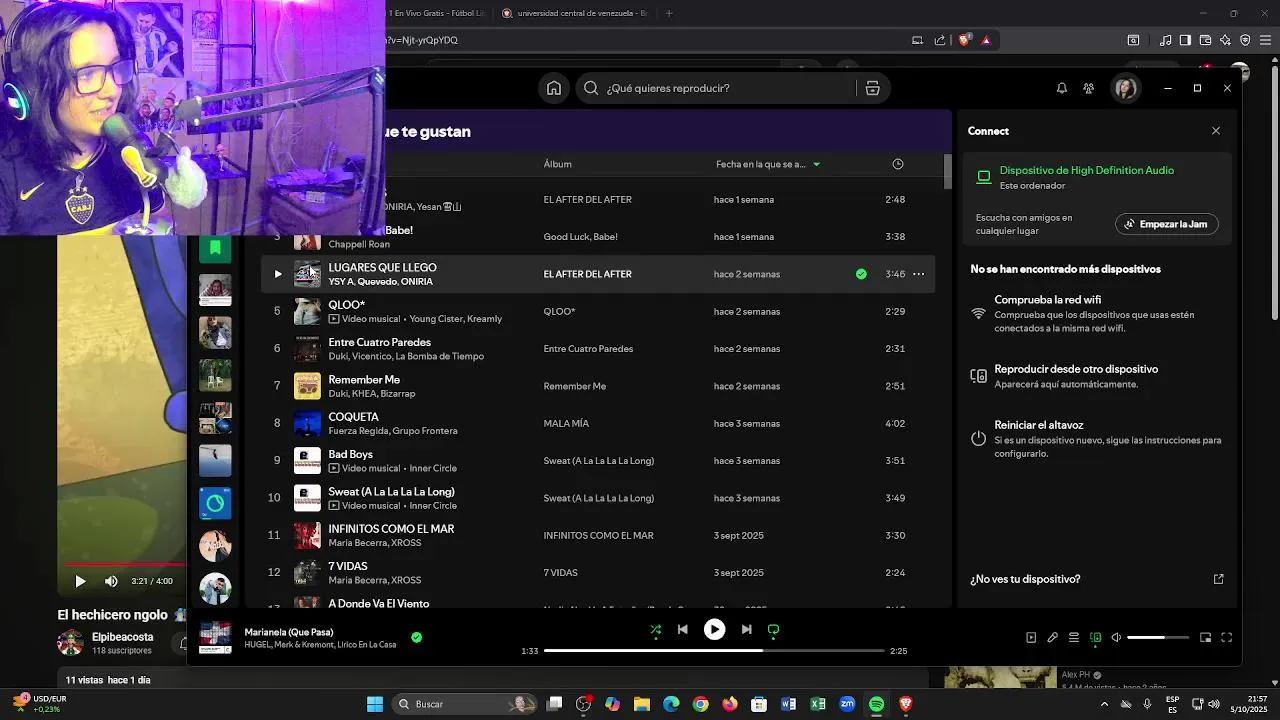Open the play queue
Screen dimensions: 1280x720
tap(1074, 638)
